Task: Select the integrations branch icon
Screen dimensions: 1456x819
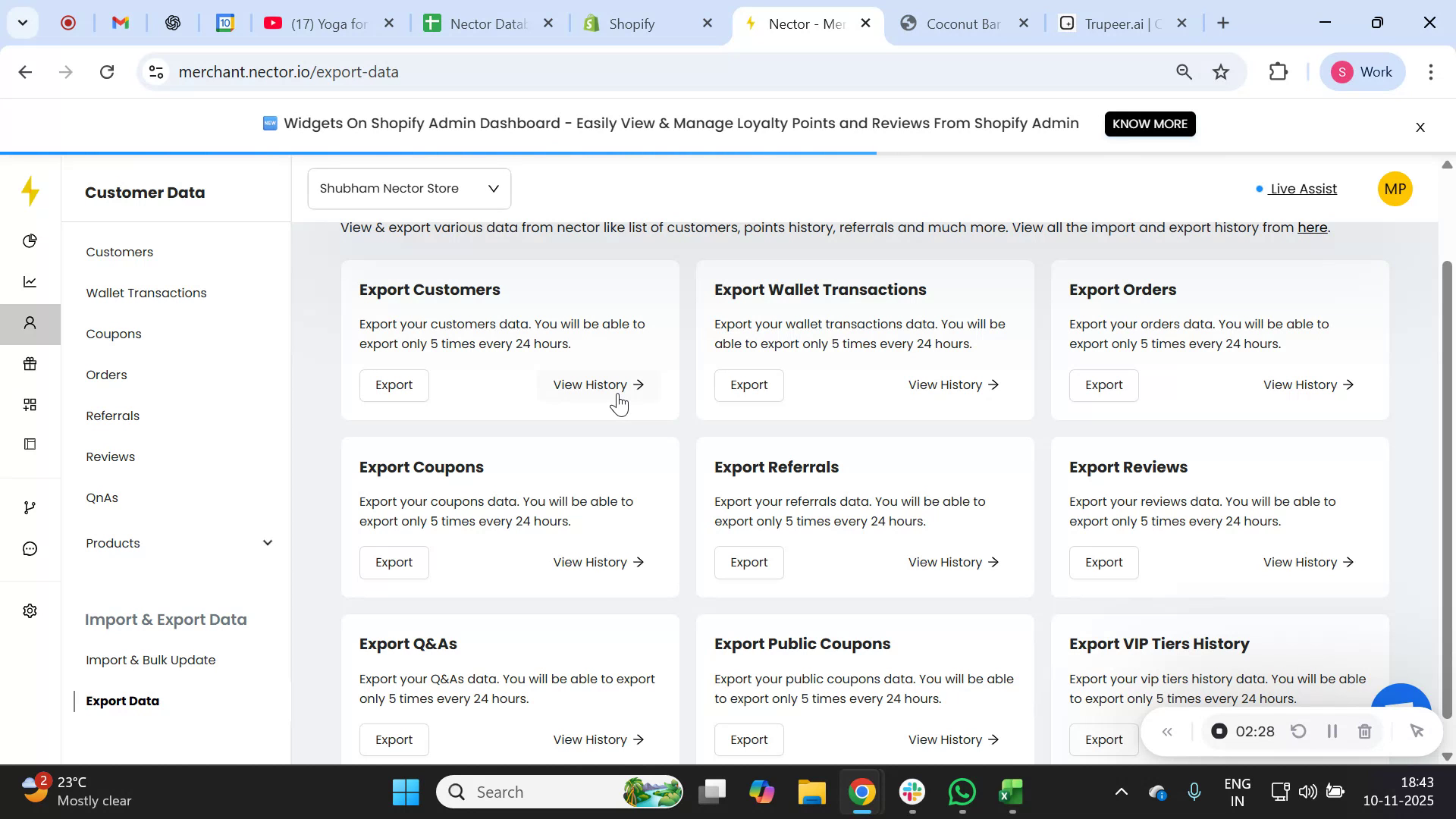Action: [x=30, y=507]
